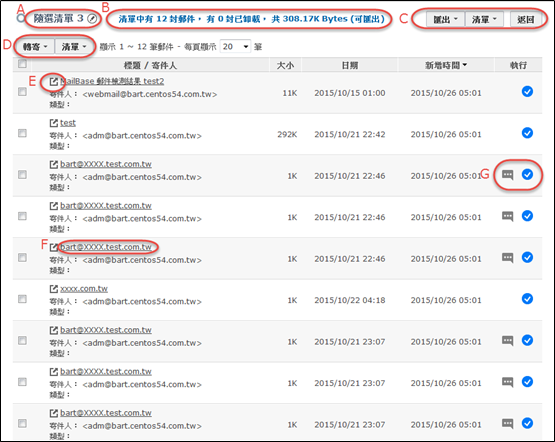This screenshot has width=555, height=442.
Task: Select checkbox of second 22:46 mail row
Action: [22, 216]
